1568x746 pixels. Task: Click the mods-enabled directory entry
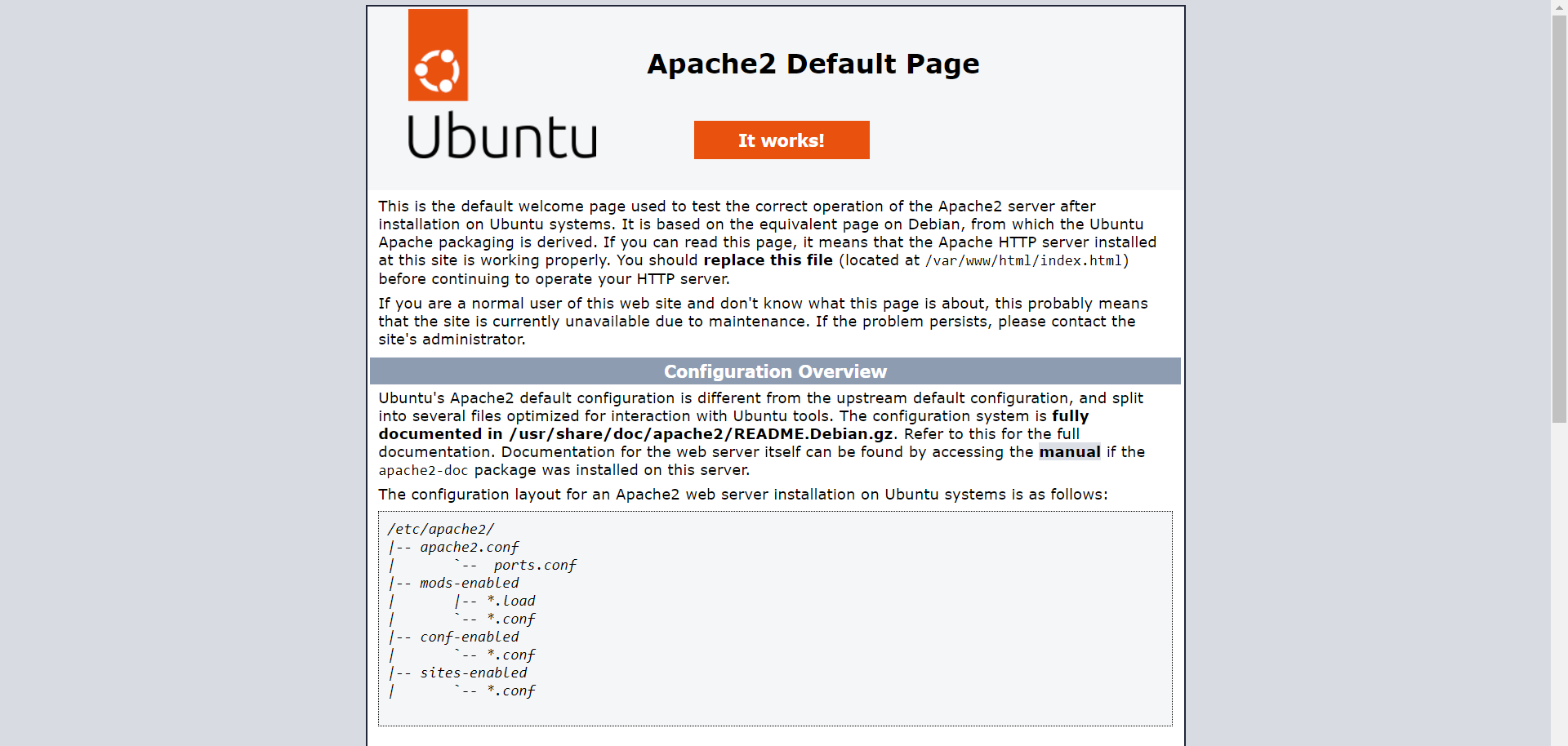point(468,583)
